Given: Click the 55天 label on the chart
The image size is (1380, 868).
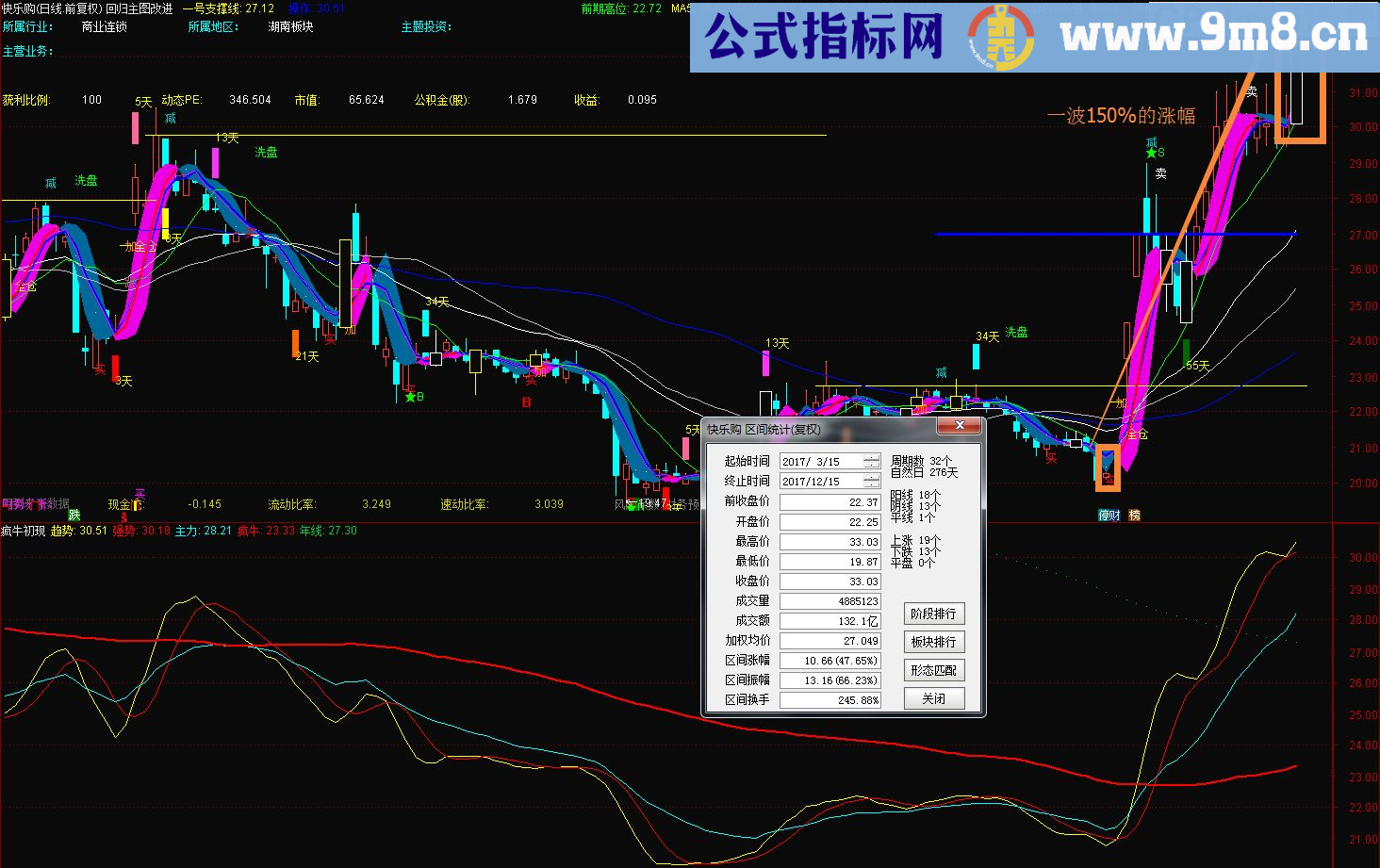Looking at the screenshot, I should [x=1197, y=366].
